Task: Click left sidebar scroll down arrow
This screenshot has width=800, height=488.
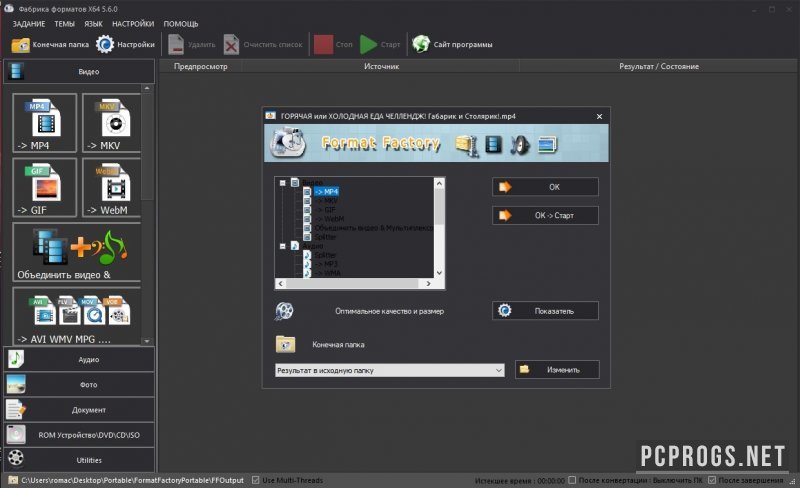Action: coord(147,341)
